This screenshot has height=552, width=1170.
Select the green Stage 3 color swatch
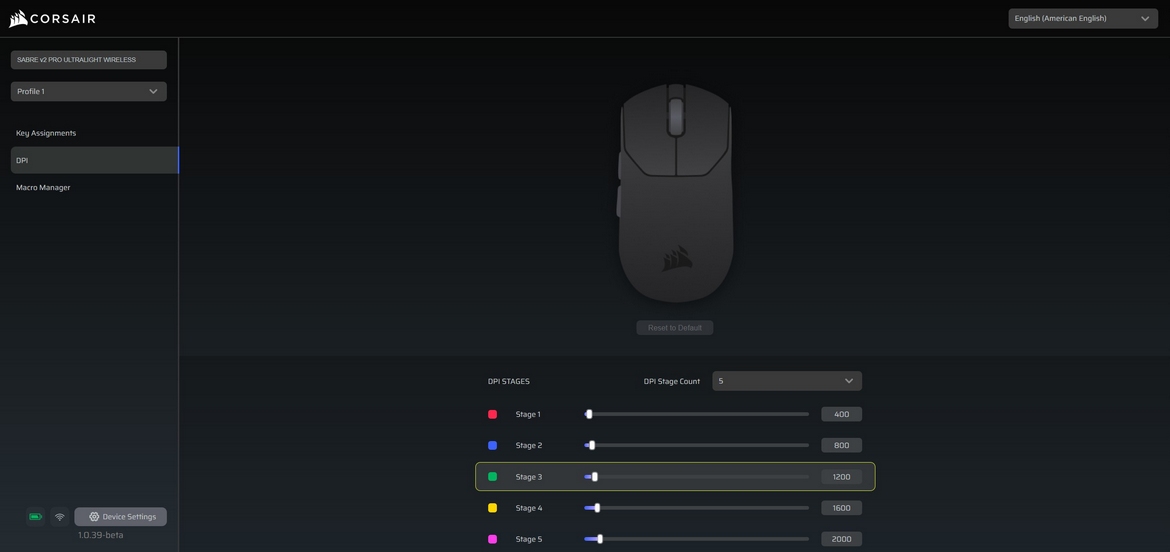point(492,477)
